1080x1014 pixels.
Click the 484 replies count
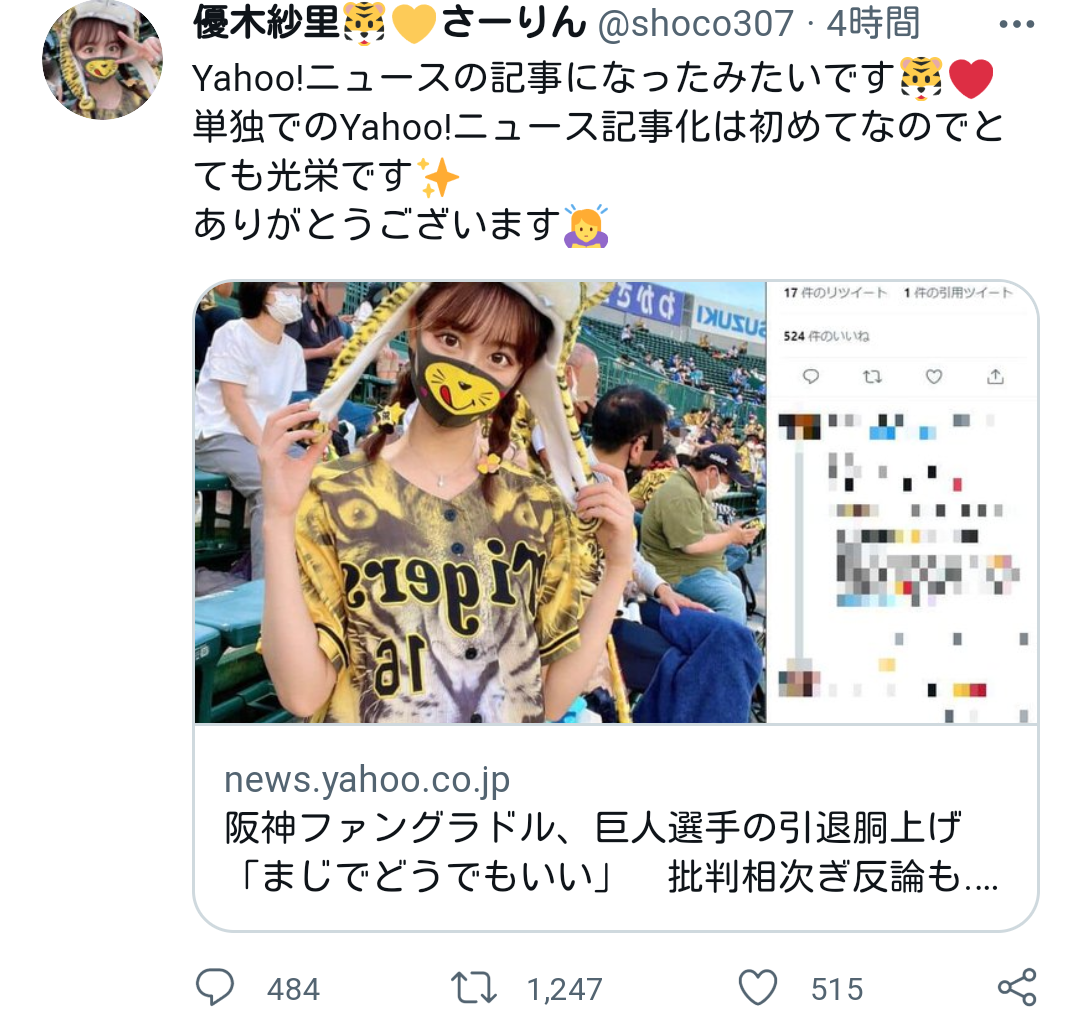pyautogui.click(x=293, y=989)
